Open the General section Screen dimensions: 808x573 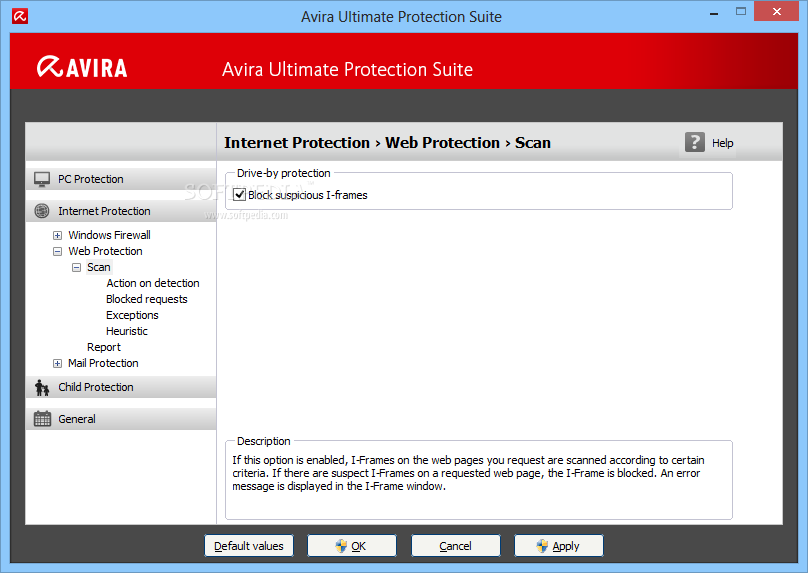click(x=121, y=419)
